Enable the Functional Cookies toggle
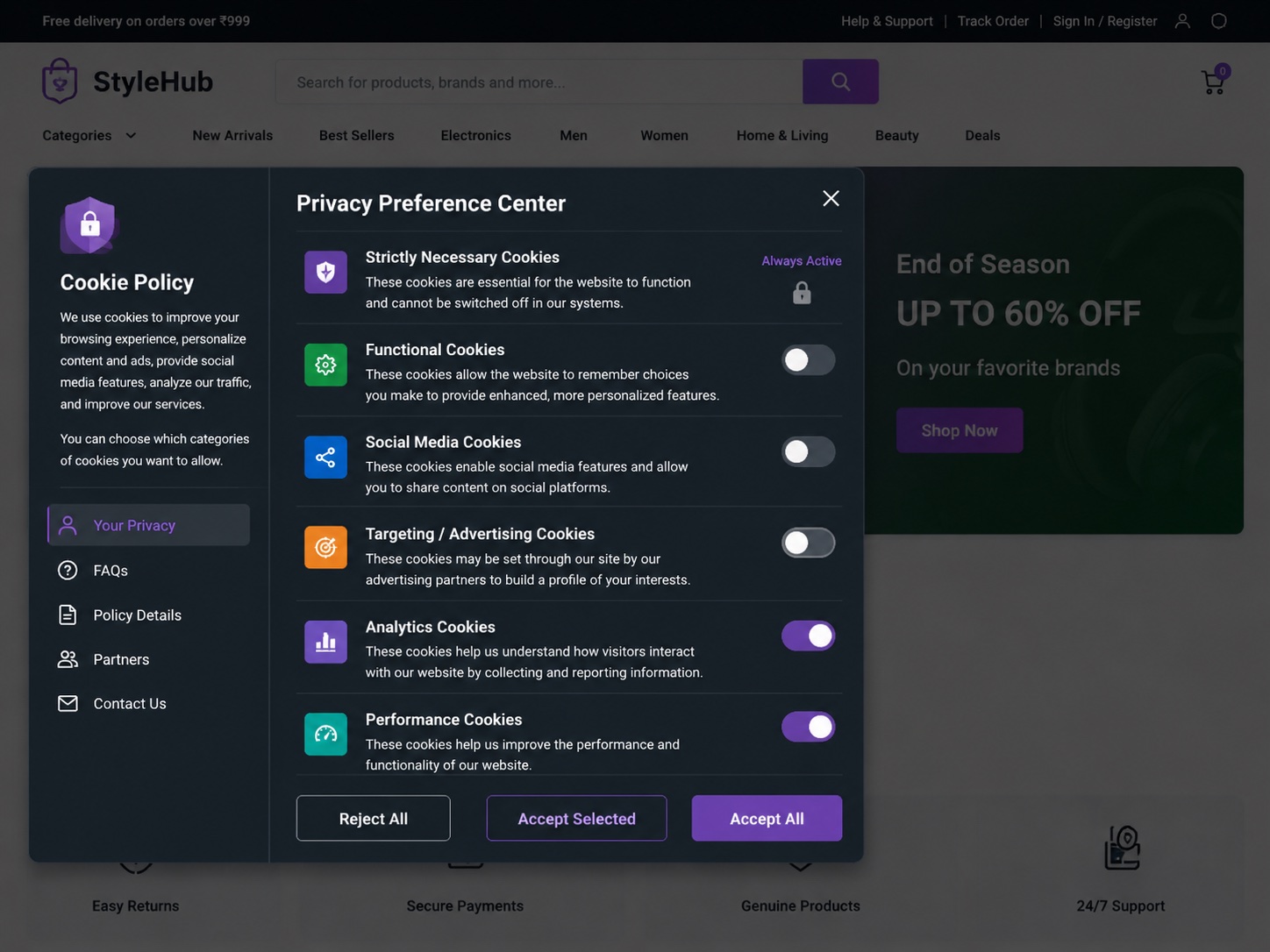Viewport: 1270px width, 952px height. pyautogui.click(x=808, y=359)
